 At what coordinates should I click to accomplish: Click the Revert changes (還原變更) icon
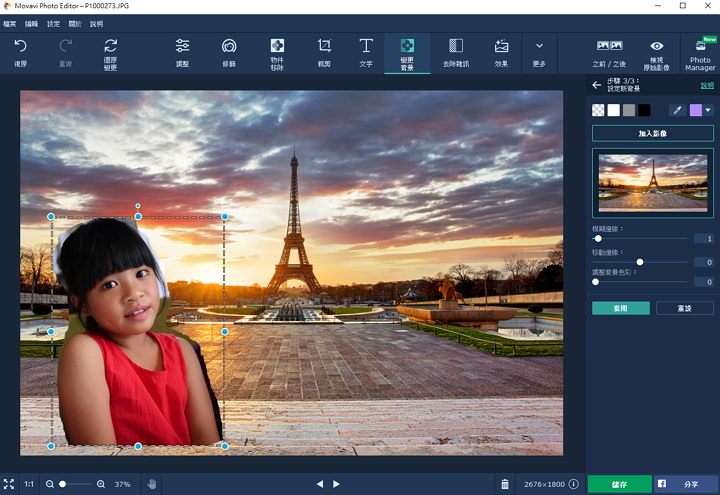coord(110,45)
